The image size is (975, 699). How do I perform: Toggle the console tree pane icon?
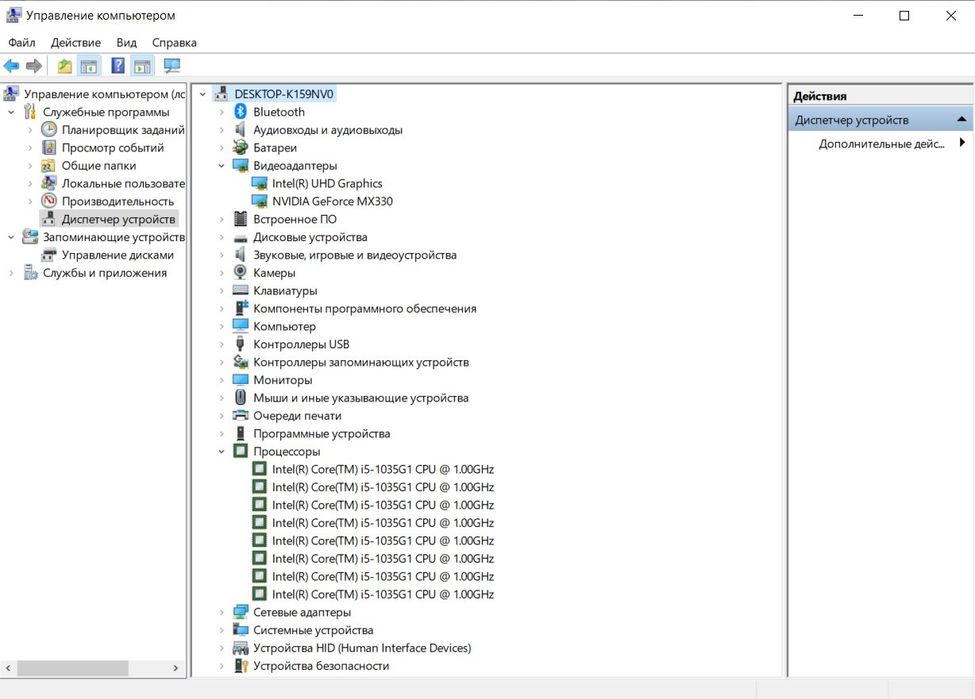click(x=89, y=65)
